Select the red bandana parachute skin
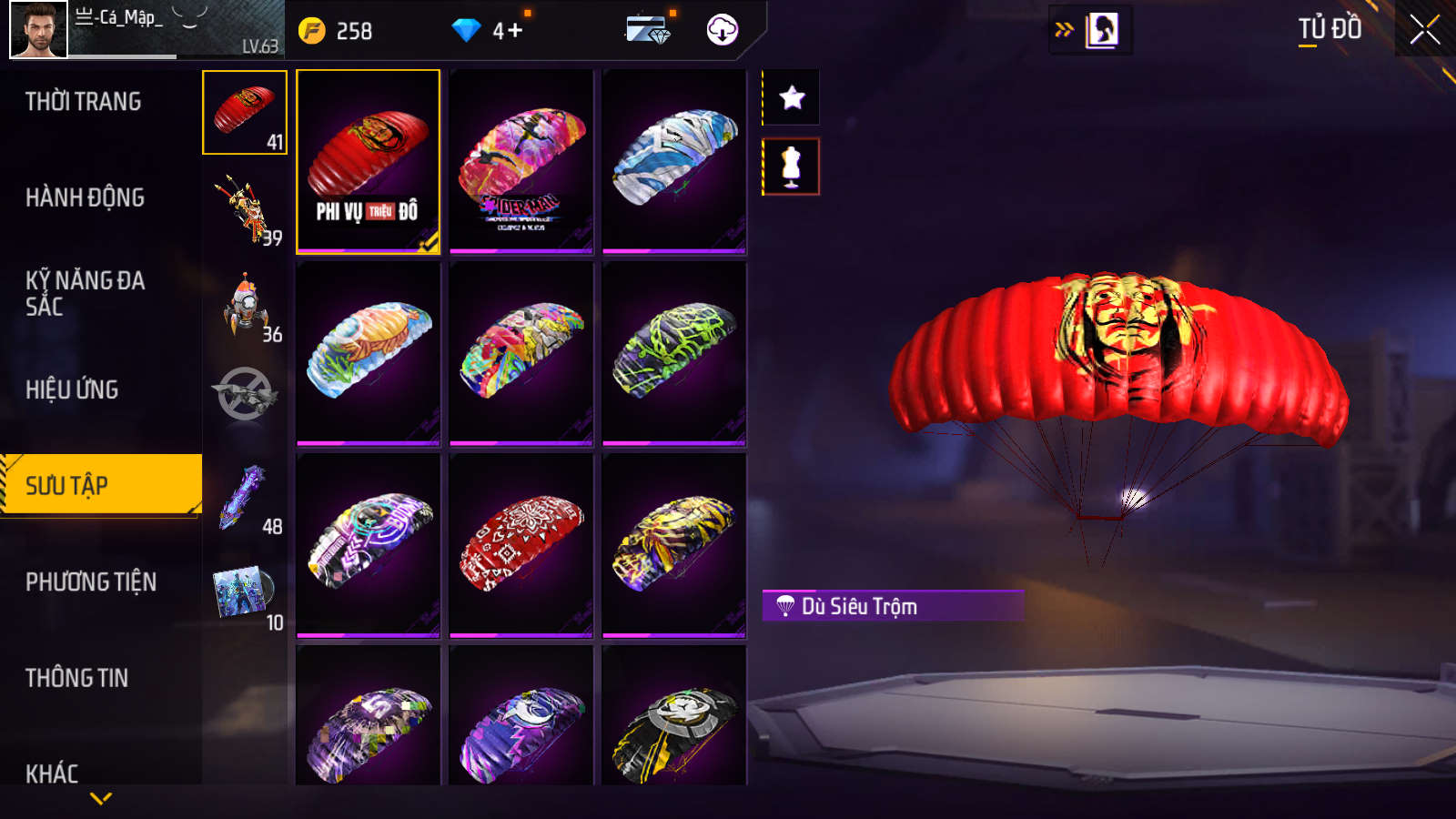The height and width of the screenshot is (819, 1456). coord(521,545)
